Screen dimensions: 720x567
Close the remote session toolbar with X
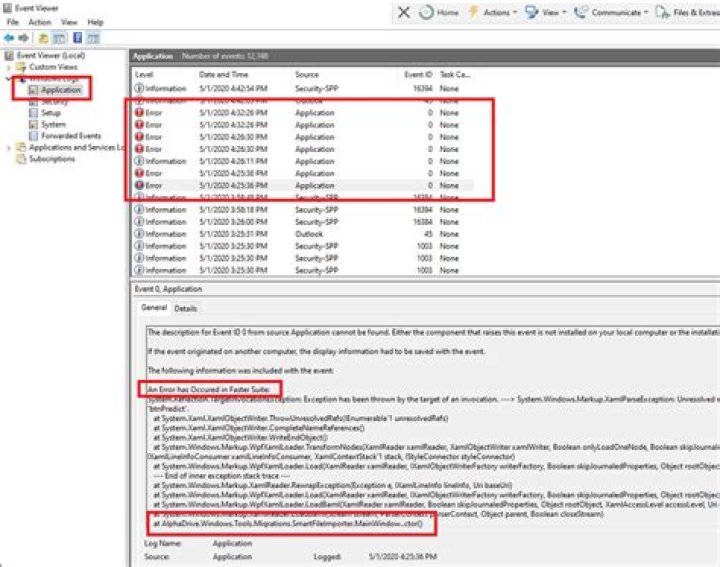click(404, 12)
